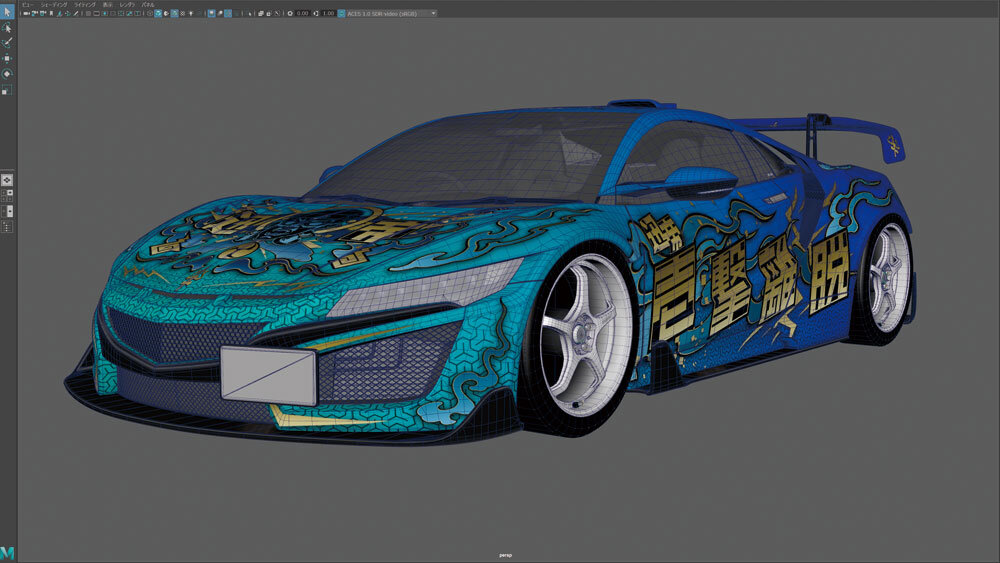Open the ACES 1.0 SDR-video dropdown
Viewport: 1000px width, 563px height.
392,14
